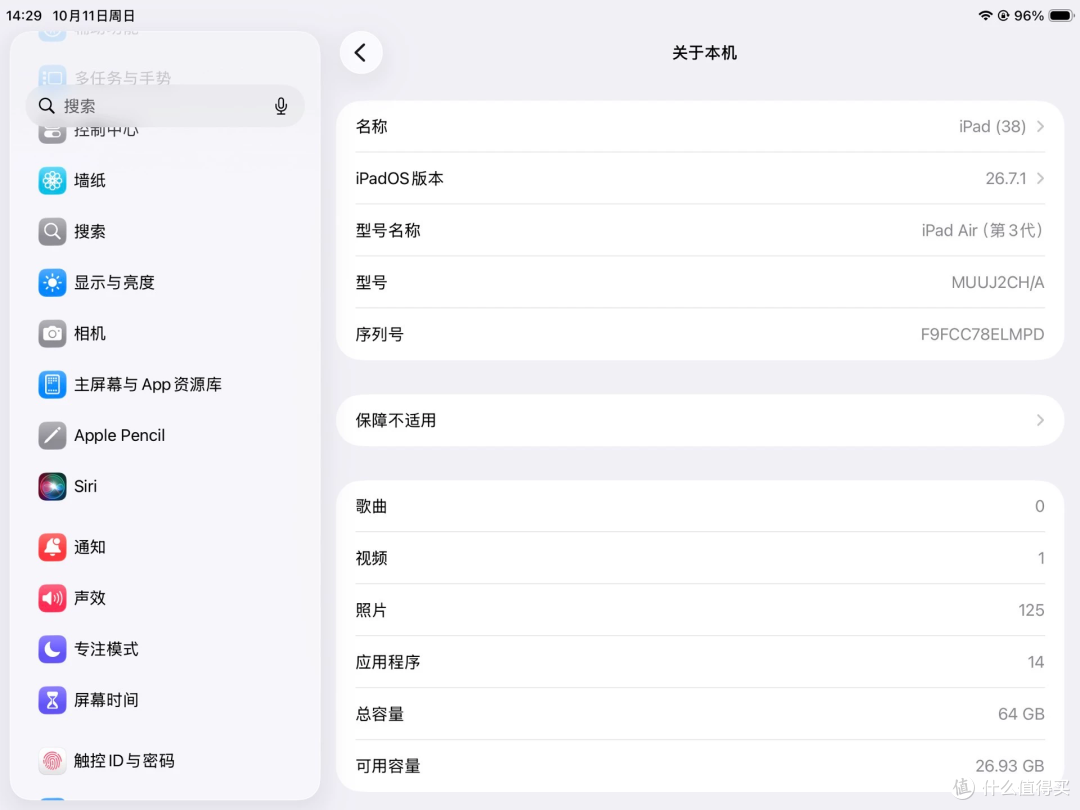1080x810 pixels.
Task: Expand the 名称 row chevron
Action: [x=1040, y=127]
